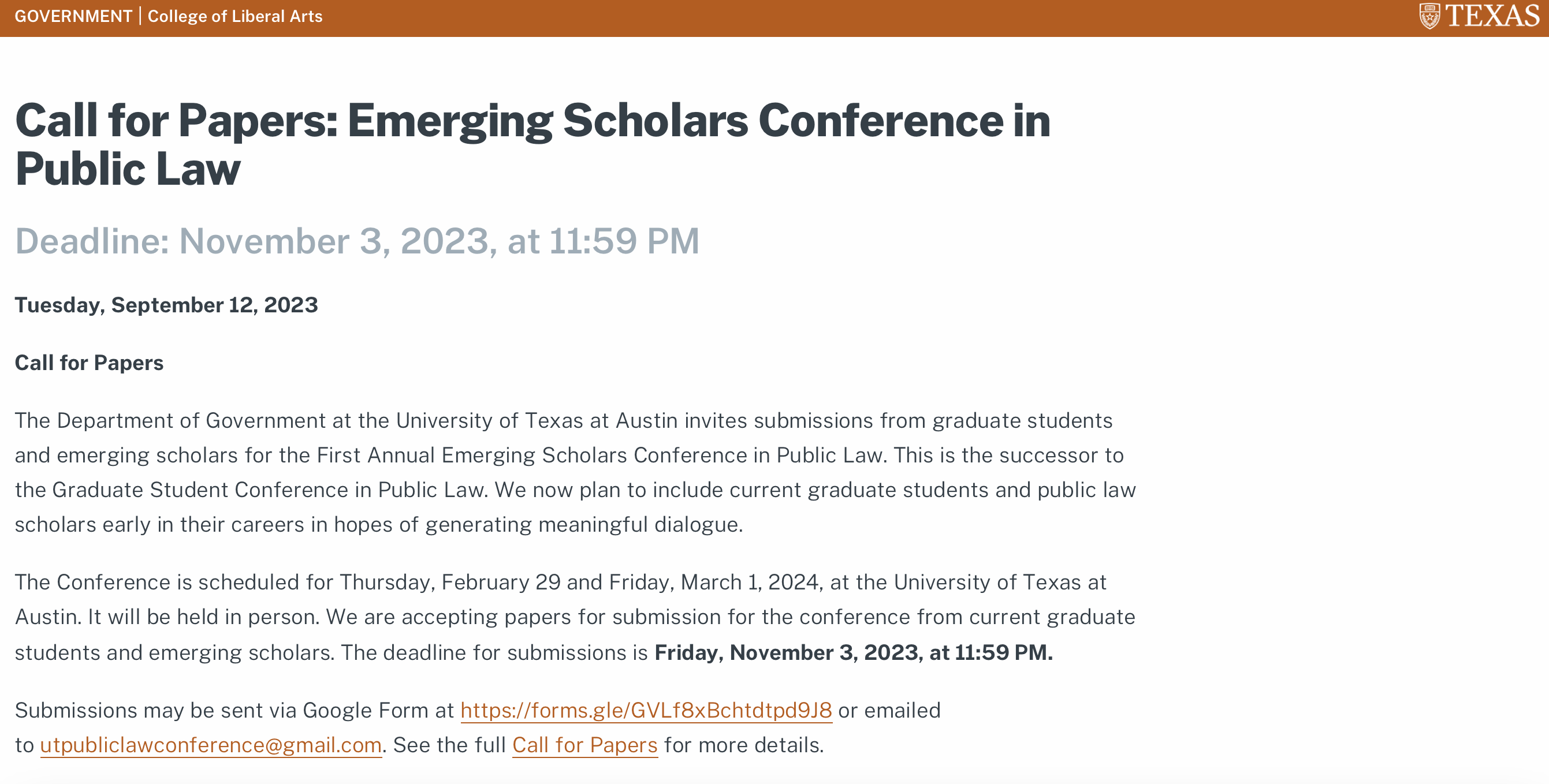Click the words or emailed after link

click(889, 710)
